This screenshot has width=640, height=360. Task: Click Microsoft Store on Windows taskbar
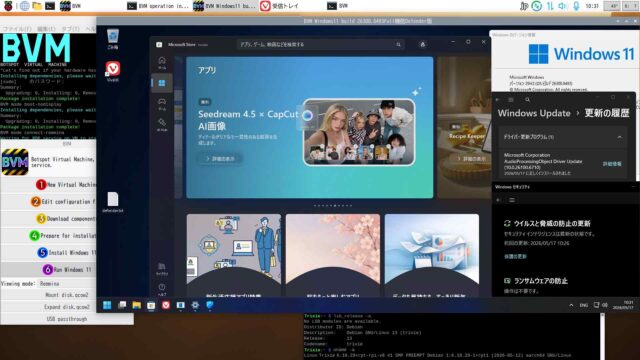[x=151, y=305]
